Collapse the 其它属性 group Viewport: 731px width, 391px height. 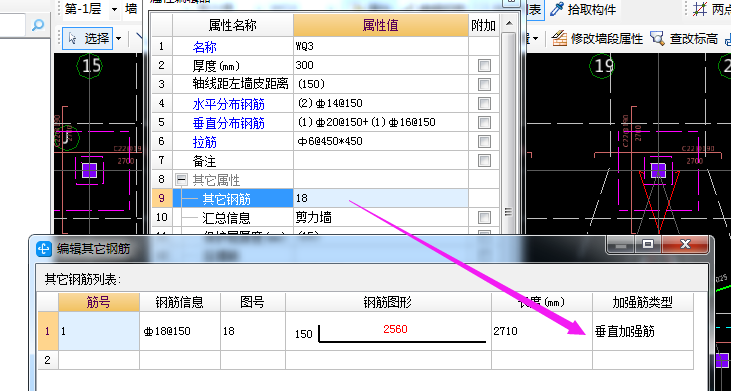point(181,180)
